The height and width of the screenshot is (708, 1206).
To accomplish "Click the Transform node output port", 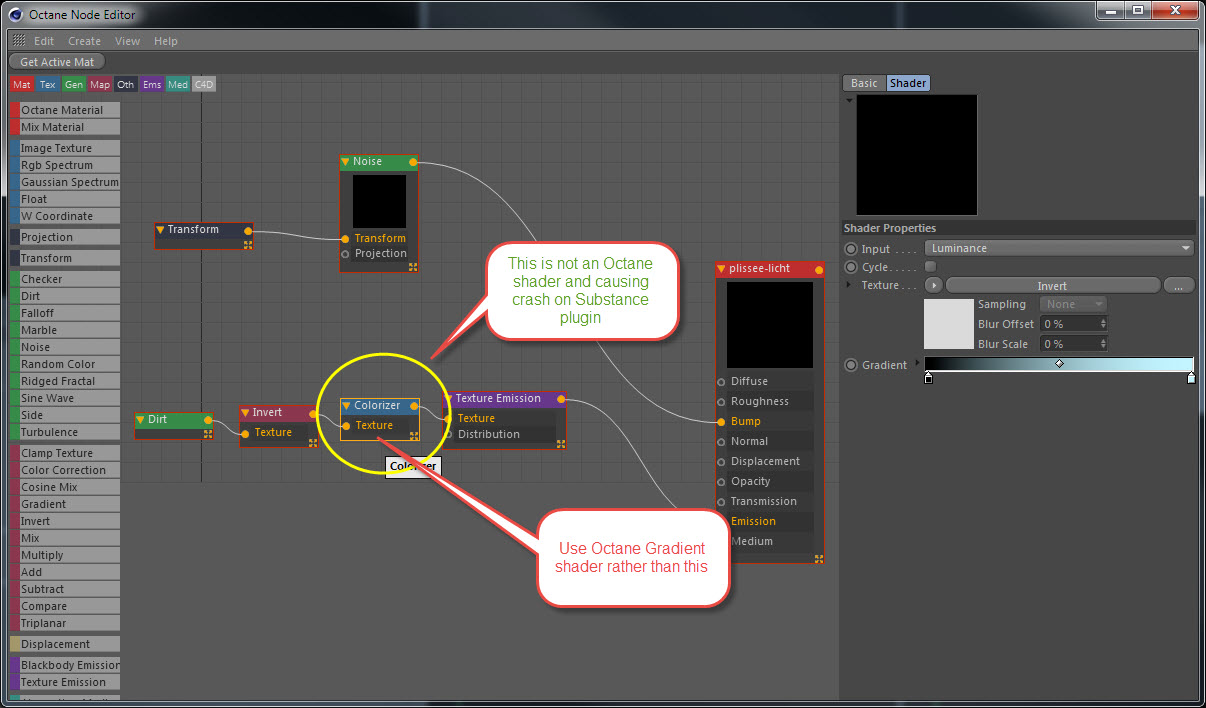I will coord(248,230).
